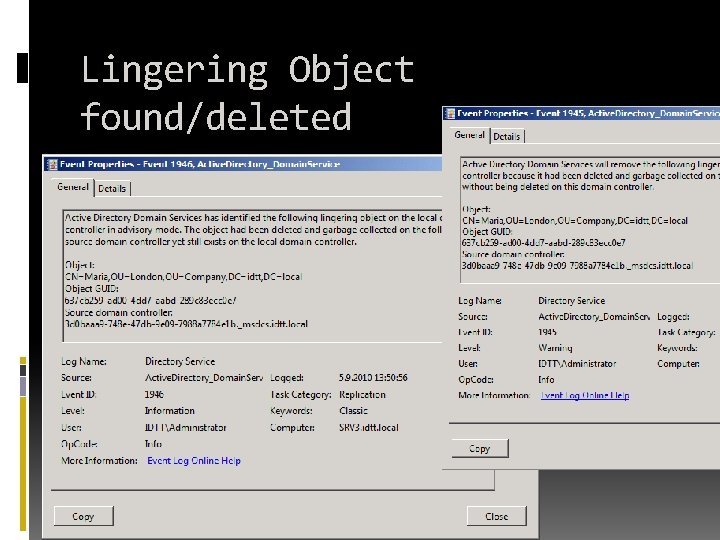This screenshot has height=540, width=720.
Task: Select OpCode value Info in Event 1946 window
Action: [153, 444]
